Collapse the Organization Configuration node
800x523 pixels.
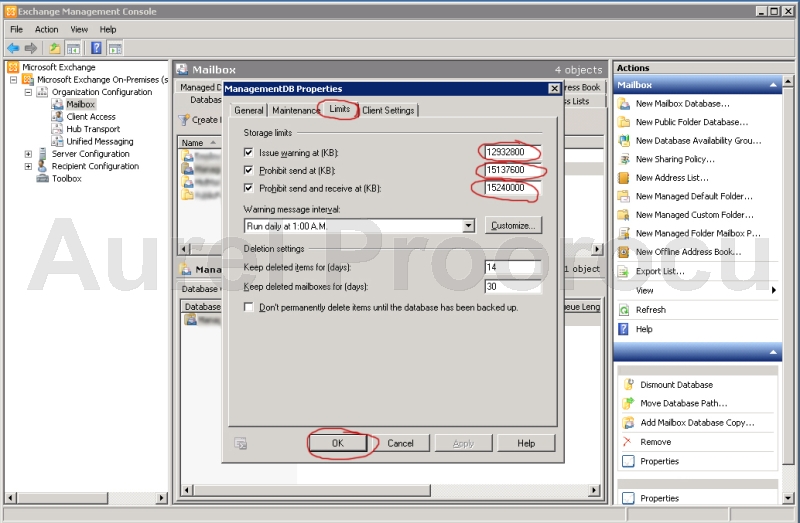(x=28, y=92)
